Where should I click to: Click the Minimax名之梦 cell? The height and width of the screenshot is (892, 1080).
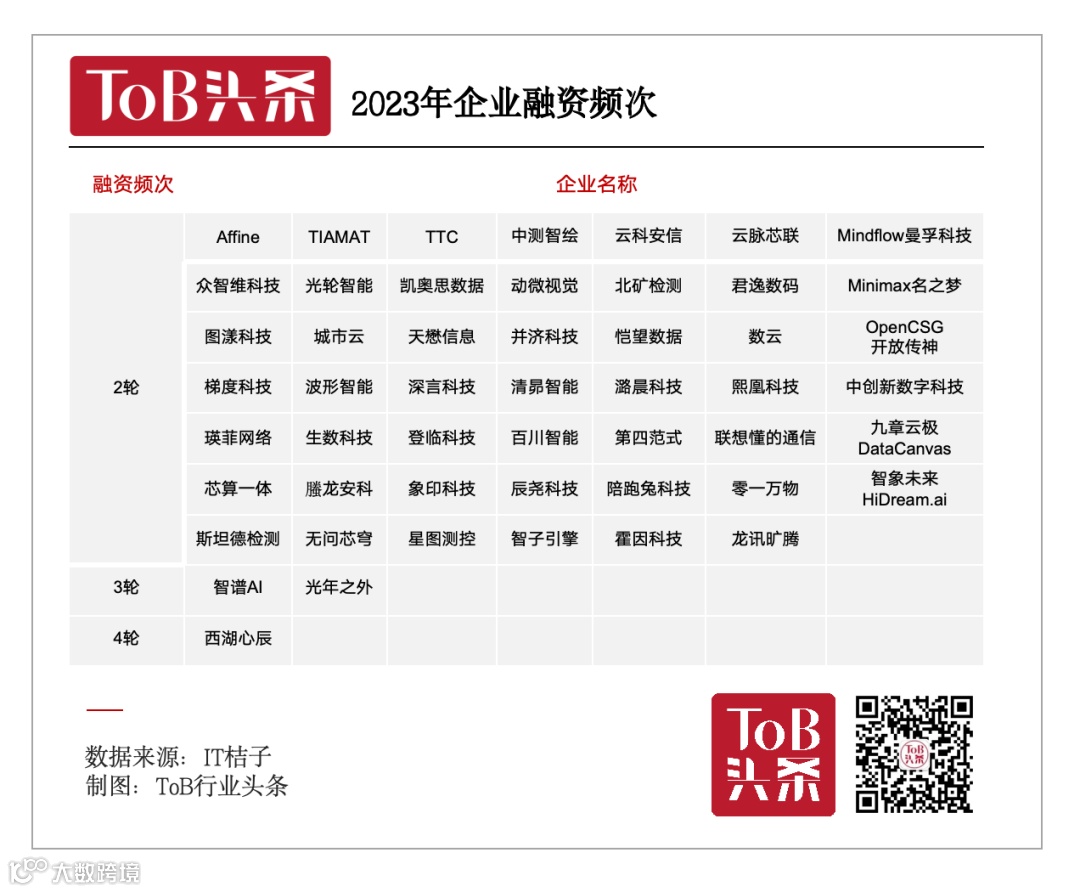point(904,286)
